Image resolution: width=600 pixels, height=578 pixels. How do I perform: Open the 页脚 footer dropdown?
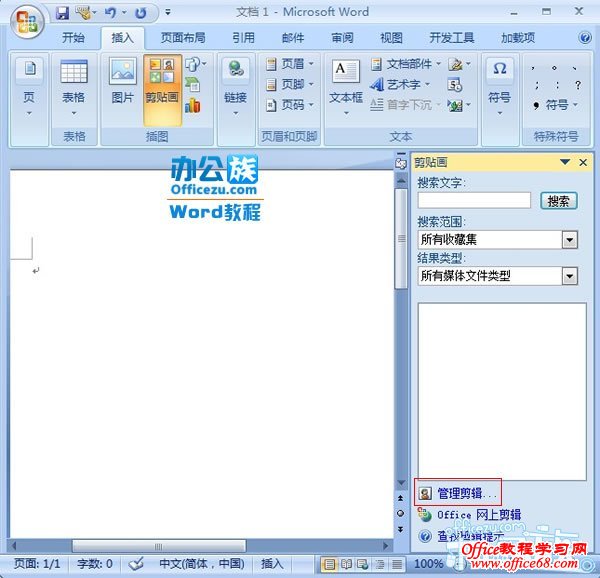tap(290, 84)
